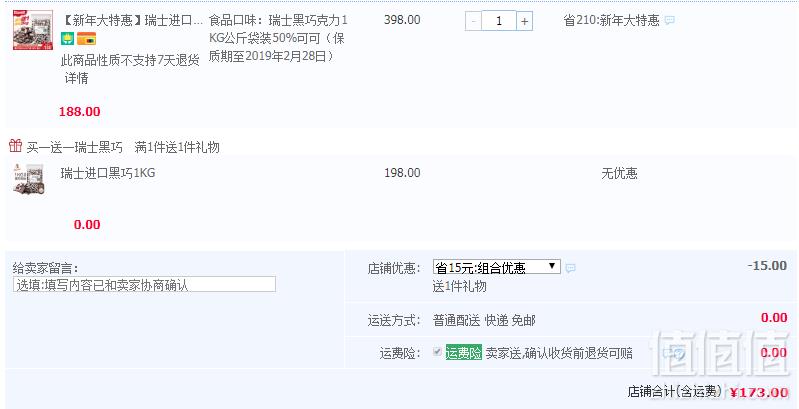The height and width of the screenshot is (409, 799).
Task: Click the 买一送一瑞士黑巧 promotion label
Action: coord(74,148)
